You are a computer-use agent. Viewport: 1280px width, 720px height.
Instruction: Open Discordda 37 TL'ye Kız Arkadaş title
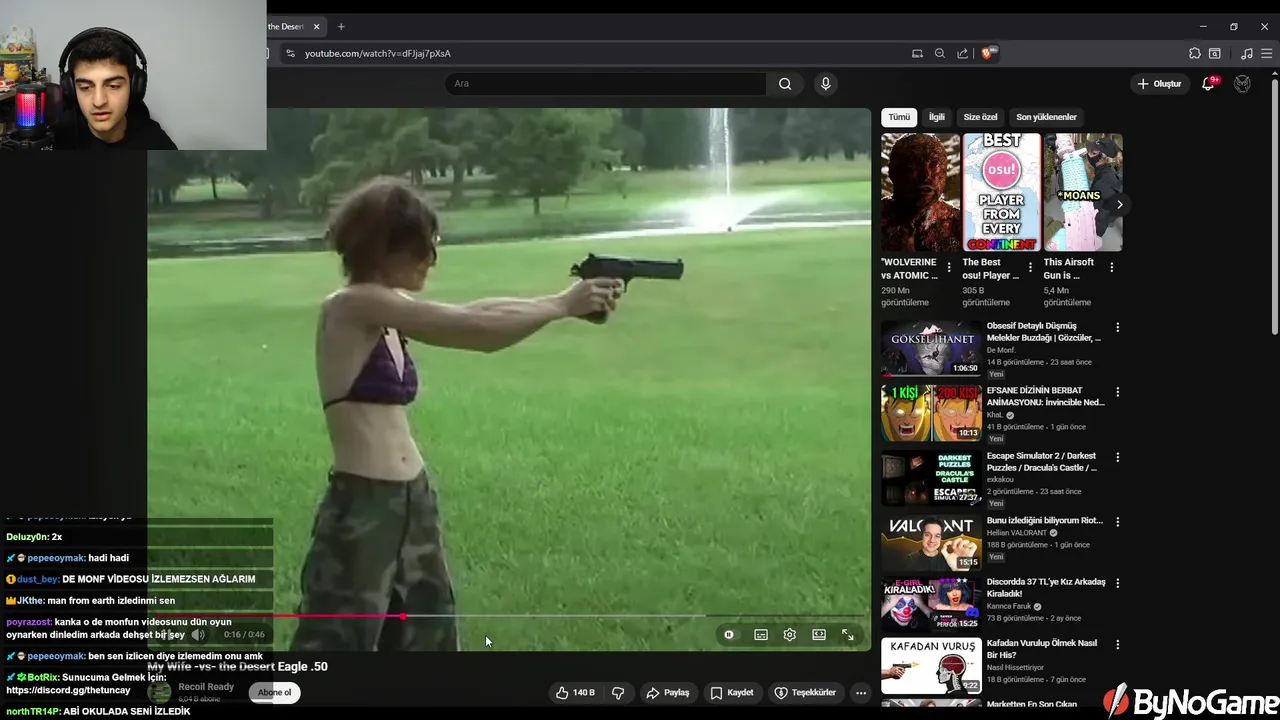(1046, 587)
